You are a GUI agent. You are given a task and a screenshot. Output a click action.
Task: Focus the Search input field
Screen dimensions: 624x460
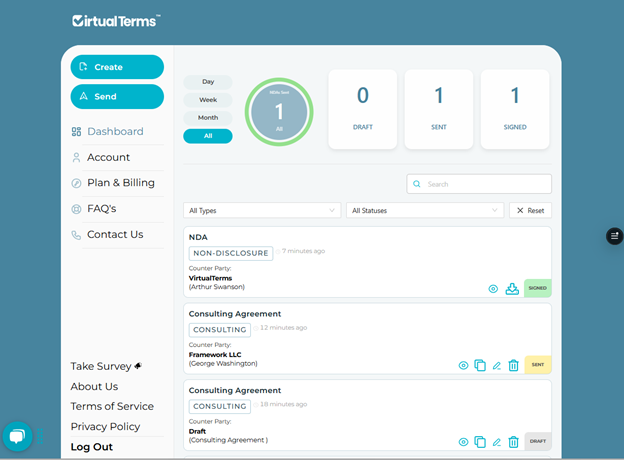pos(479,184)
